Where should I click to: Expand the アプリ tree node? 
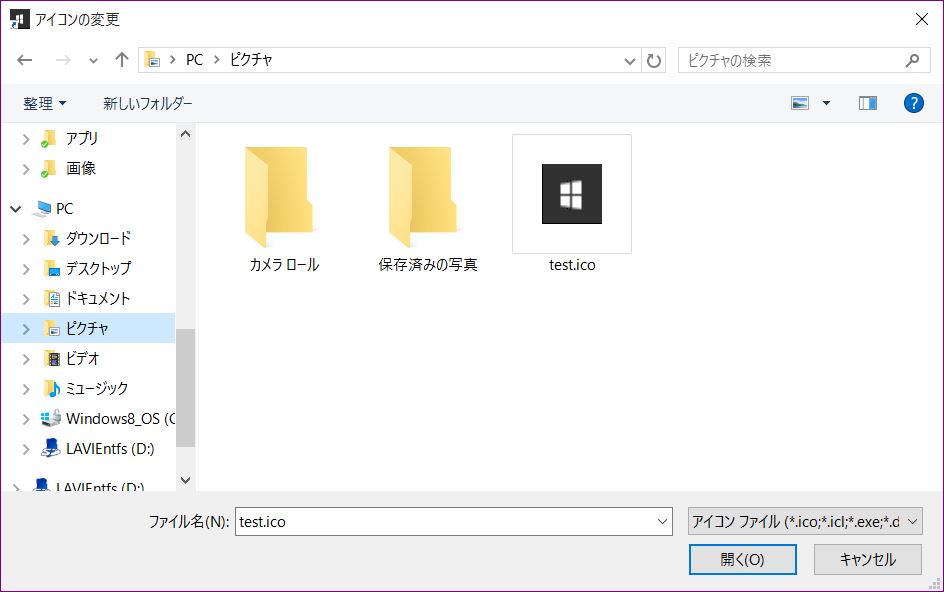pos(26,139)
